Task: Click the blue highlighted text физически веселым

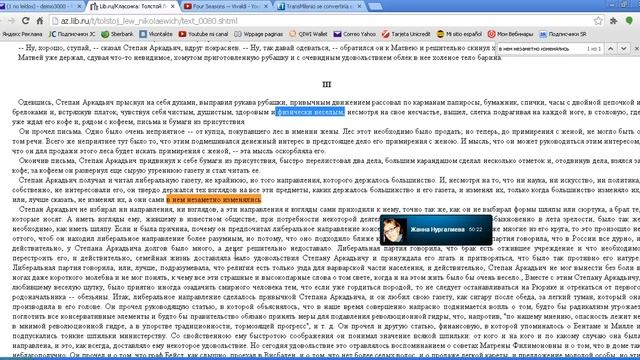Action: pos(310,112)
